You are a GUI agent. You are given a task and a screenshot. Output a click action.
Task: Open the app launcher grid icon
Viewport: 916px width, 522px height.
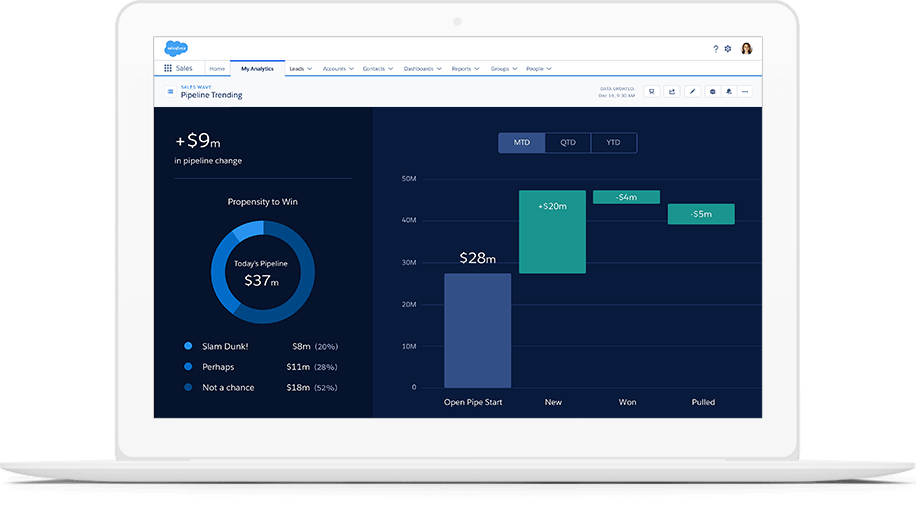pyautogui.click(x=167, y=69)
